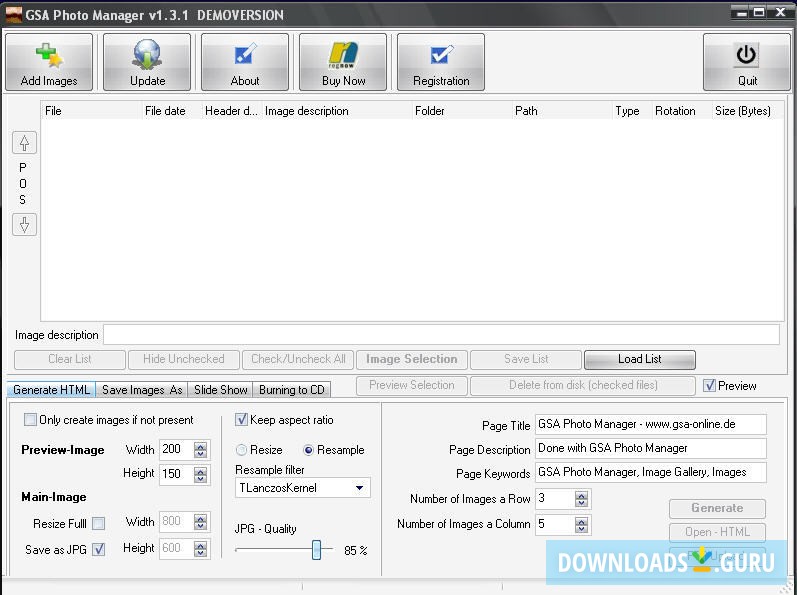This screenshot has height=595, width=797.
Task: Click the Hide Unchecked button
Action: (183, 359)
